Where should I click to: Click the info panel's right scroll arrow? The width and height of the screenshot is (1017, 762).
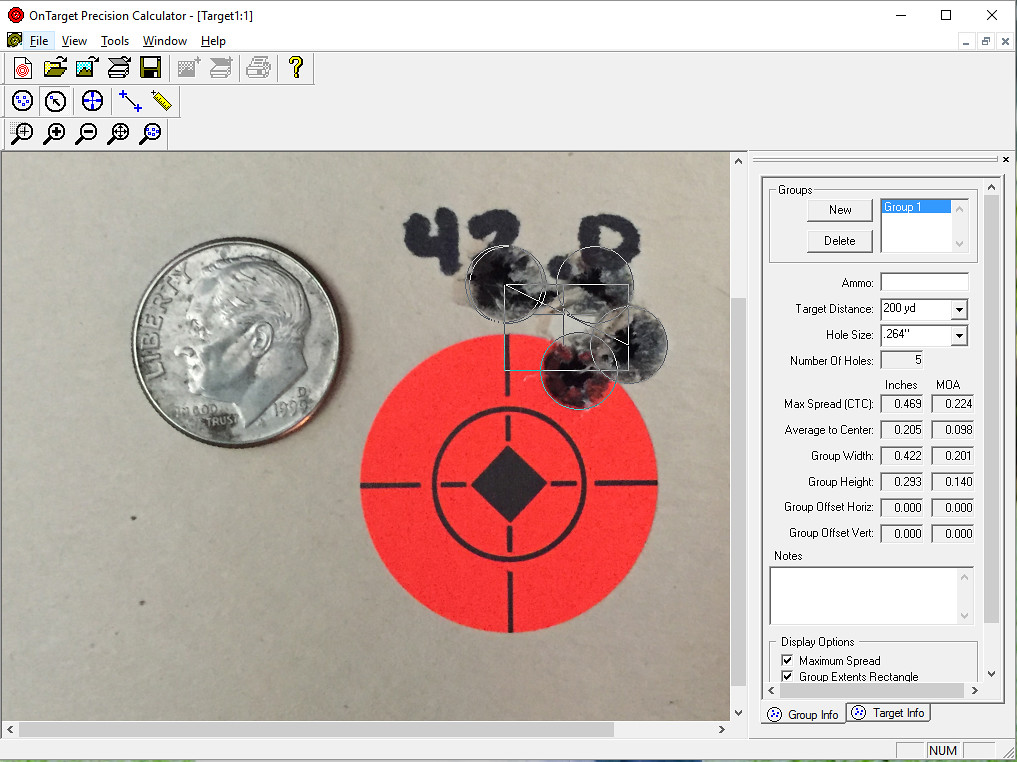click(x=974, y=691)
